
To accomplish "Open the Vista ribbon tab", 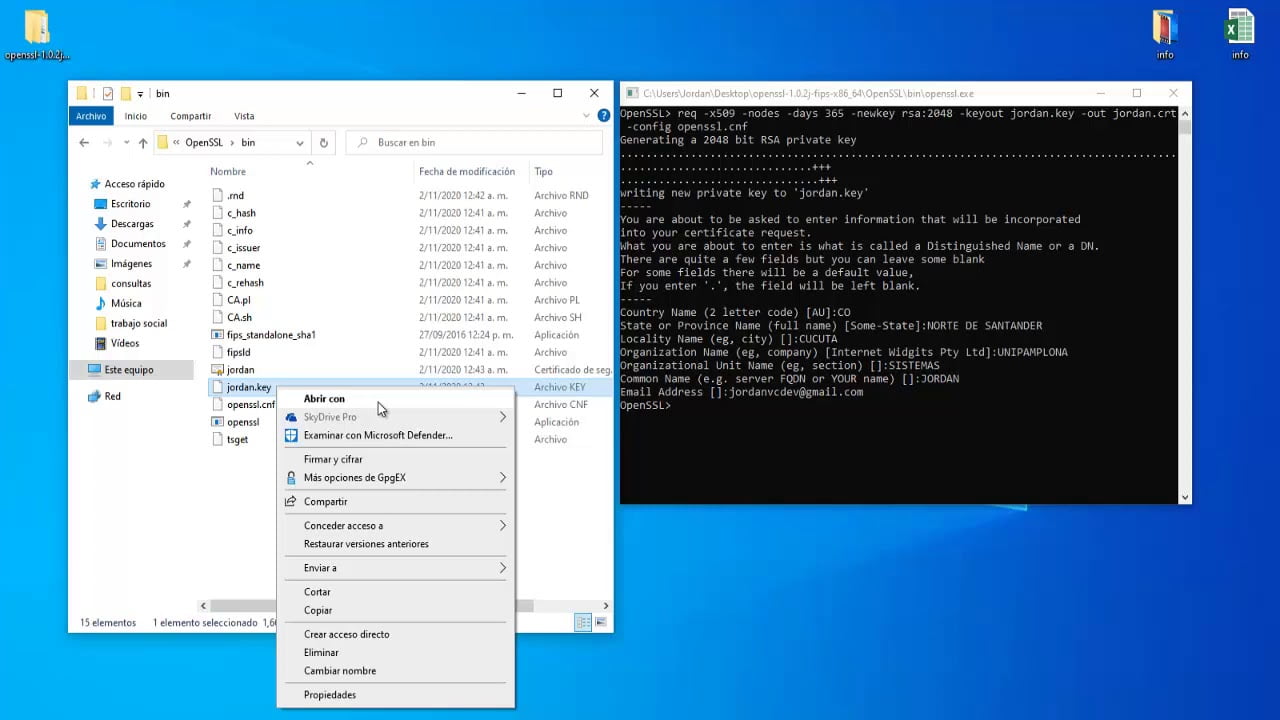I will (x=244, y=116).
